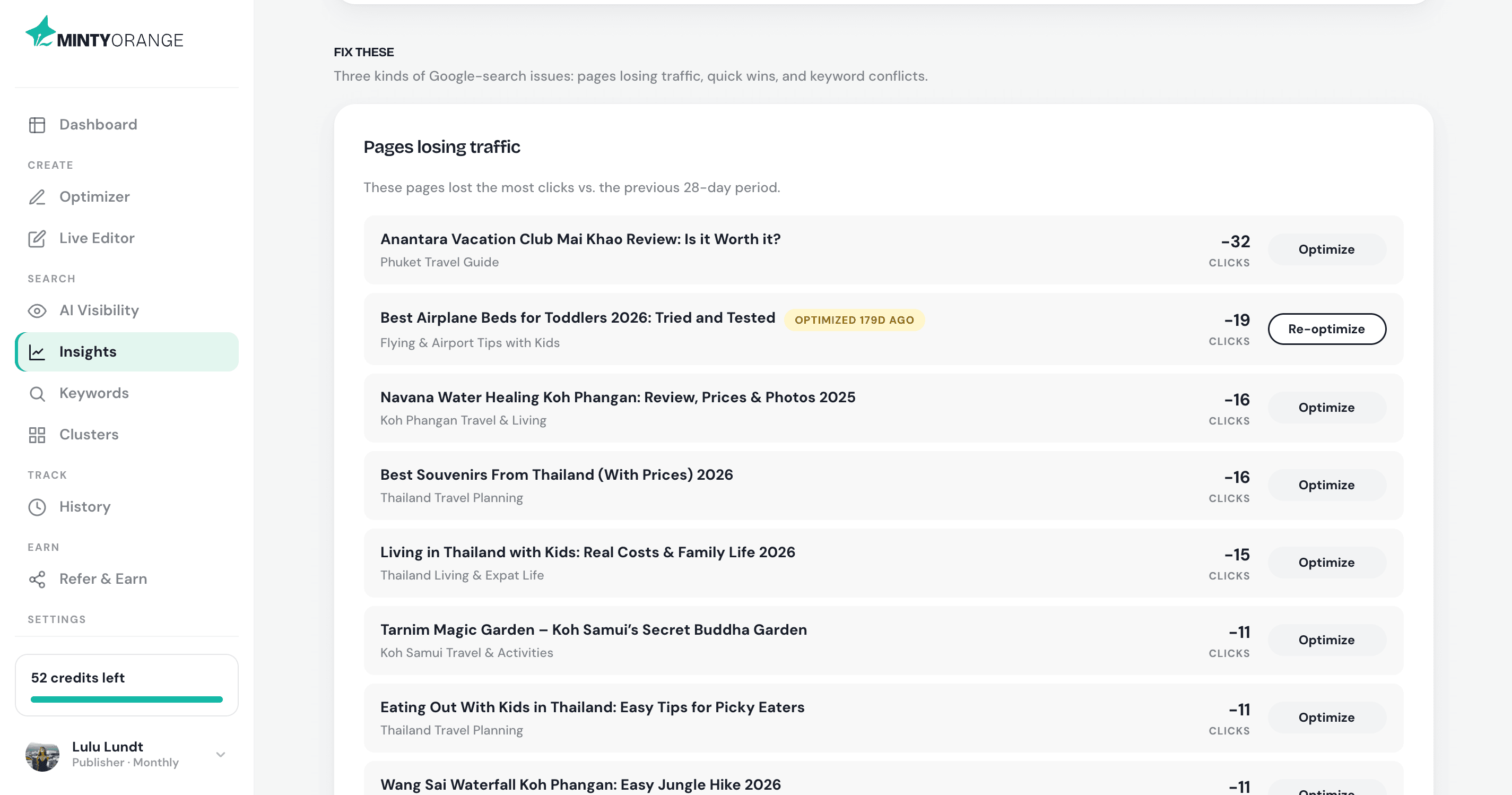Viewport: 1512px width, 795px height.
Task: Navigate to Clusters
Action: point(127,435)
